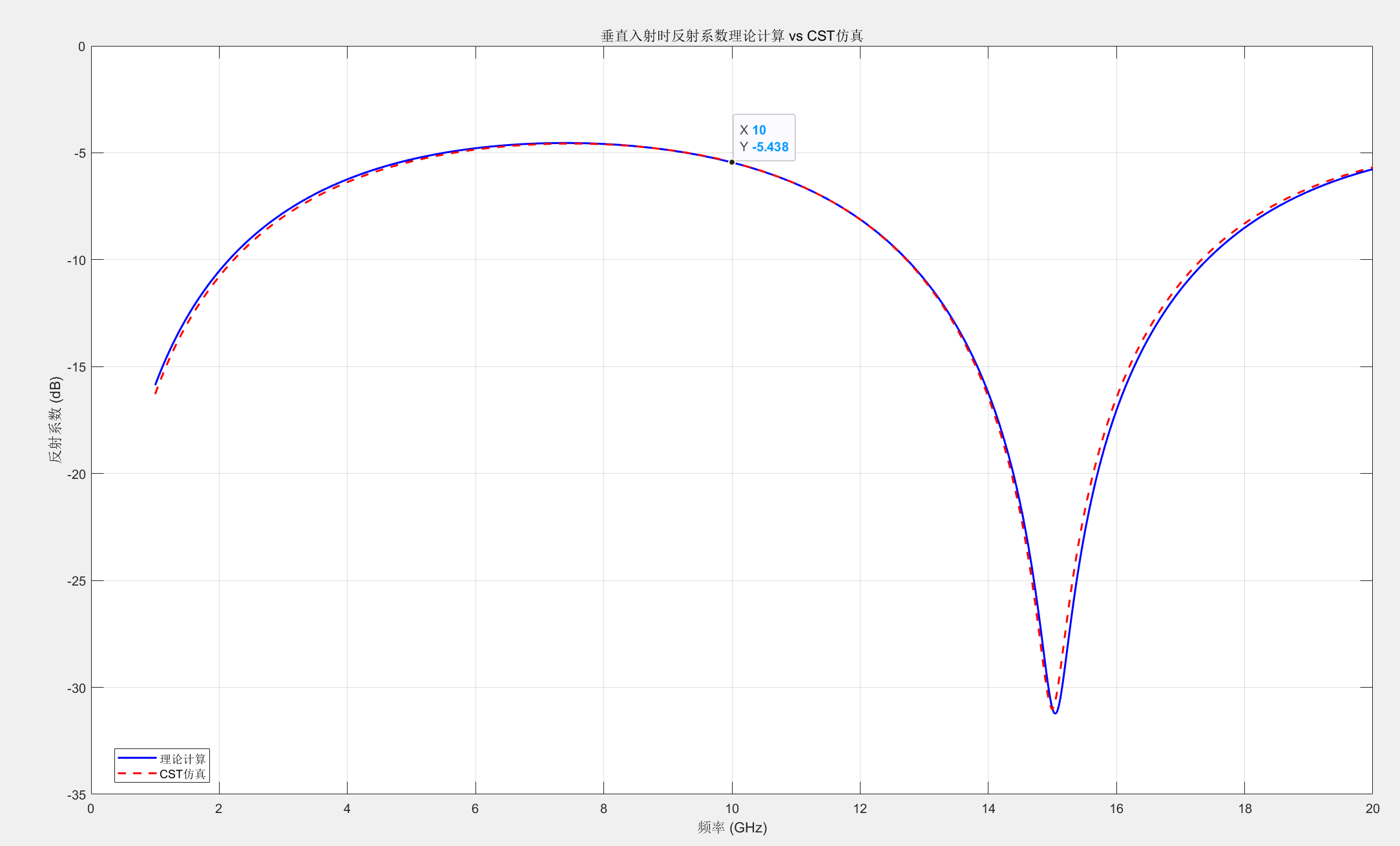Screen dimensions: 1400x846
Task: Click the blue curve minimum near 15 GHz
Action: pyautogui.click(x=1055, y=714)
